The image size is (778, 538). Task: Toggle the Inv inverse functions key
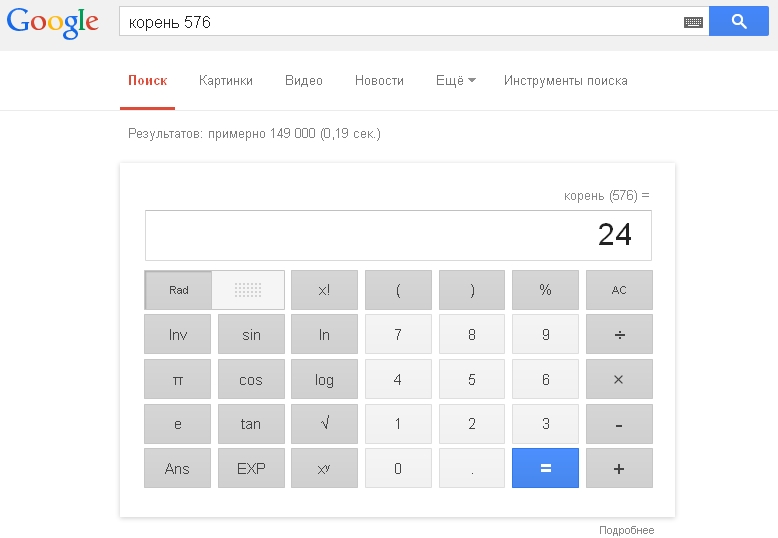(x=177, y=335)
